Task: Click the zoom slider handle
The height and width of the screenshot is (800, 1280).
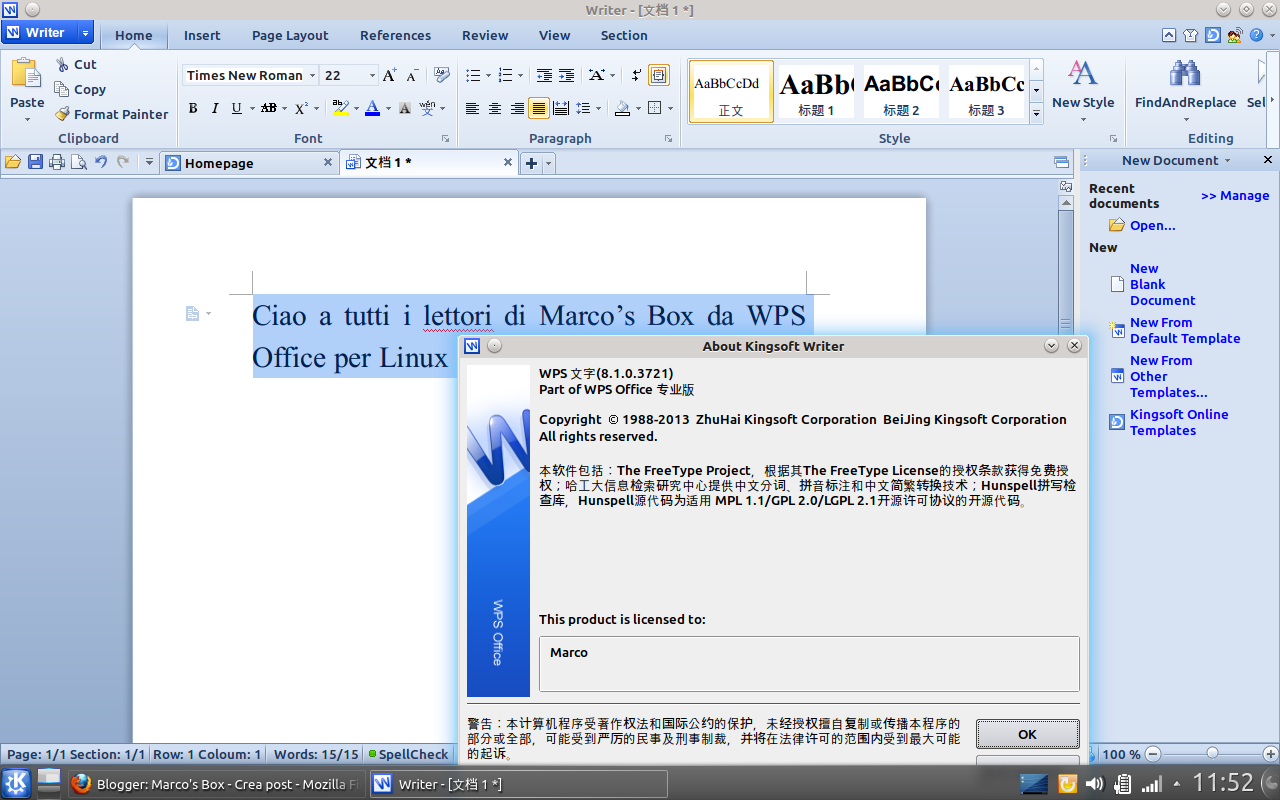Action: (1212, 754)
